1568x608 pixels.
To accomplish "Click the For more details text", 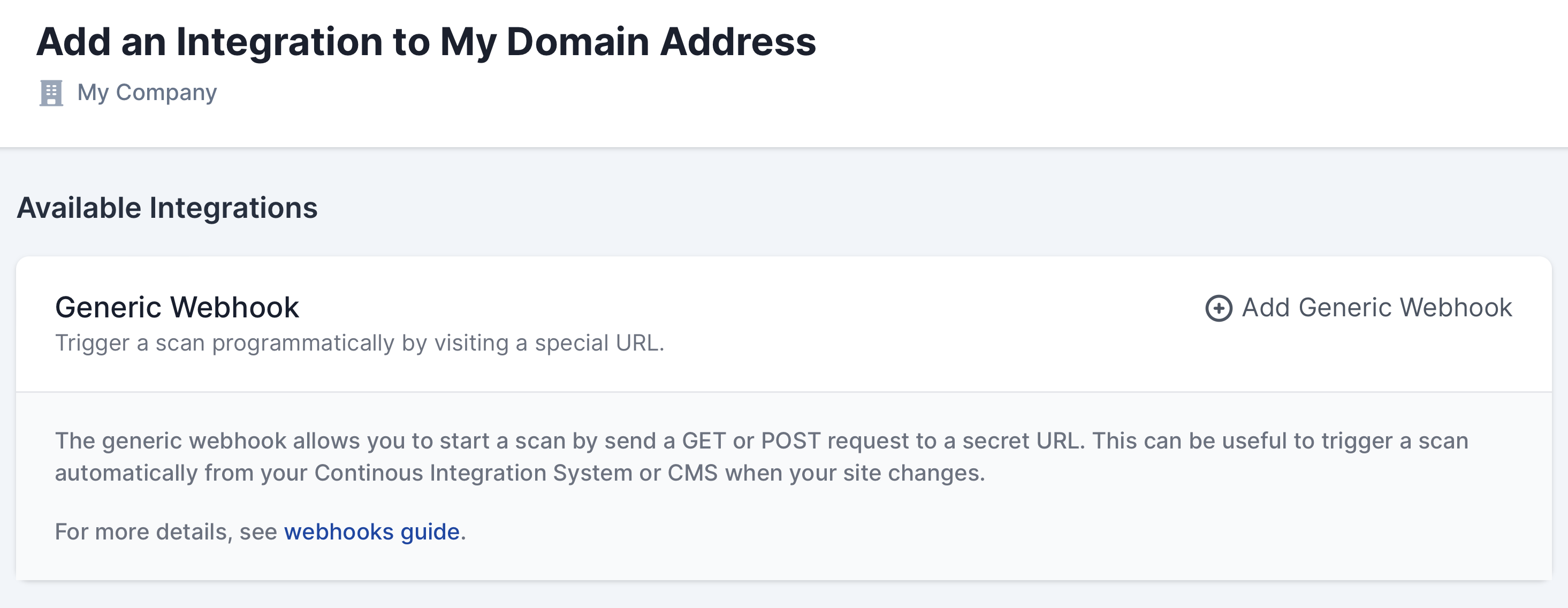I will [165, 532].
